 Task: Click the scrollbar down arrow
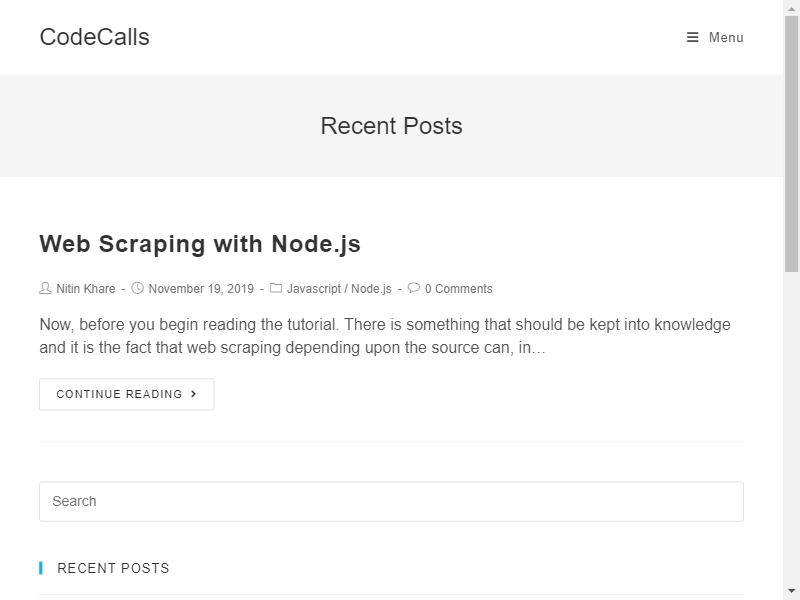point(791,592)
